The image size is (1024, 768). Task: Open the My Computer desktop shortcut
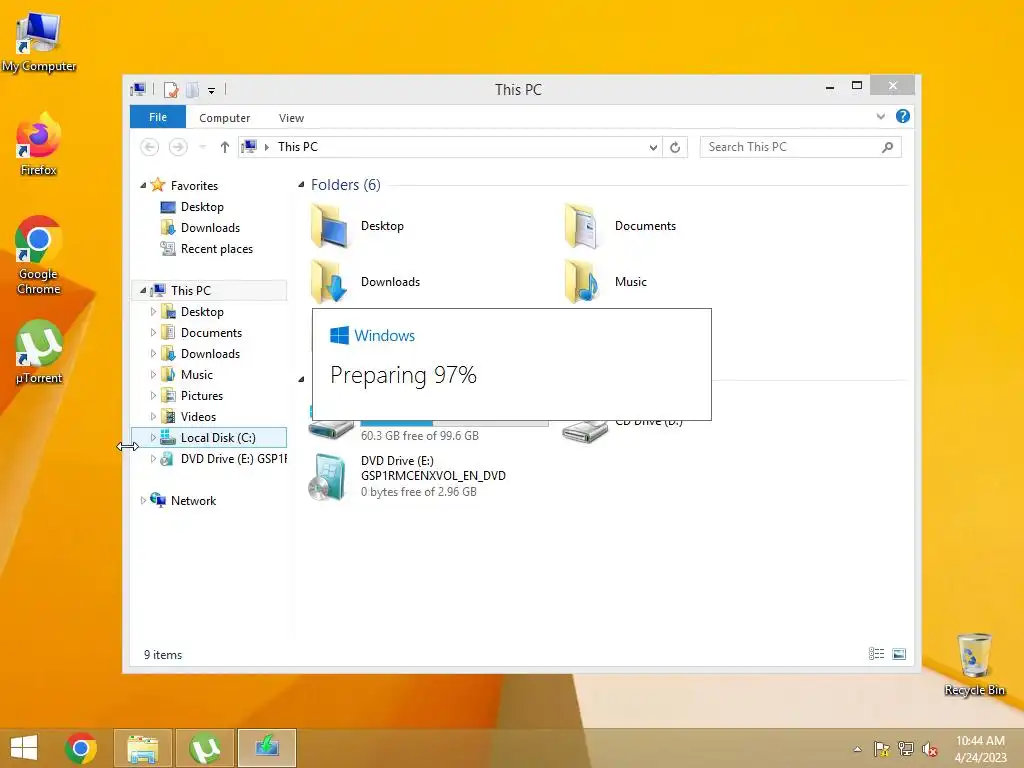click(x=39, y=42)
